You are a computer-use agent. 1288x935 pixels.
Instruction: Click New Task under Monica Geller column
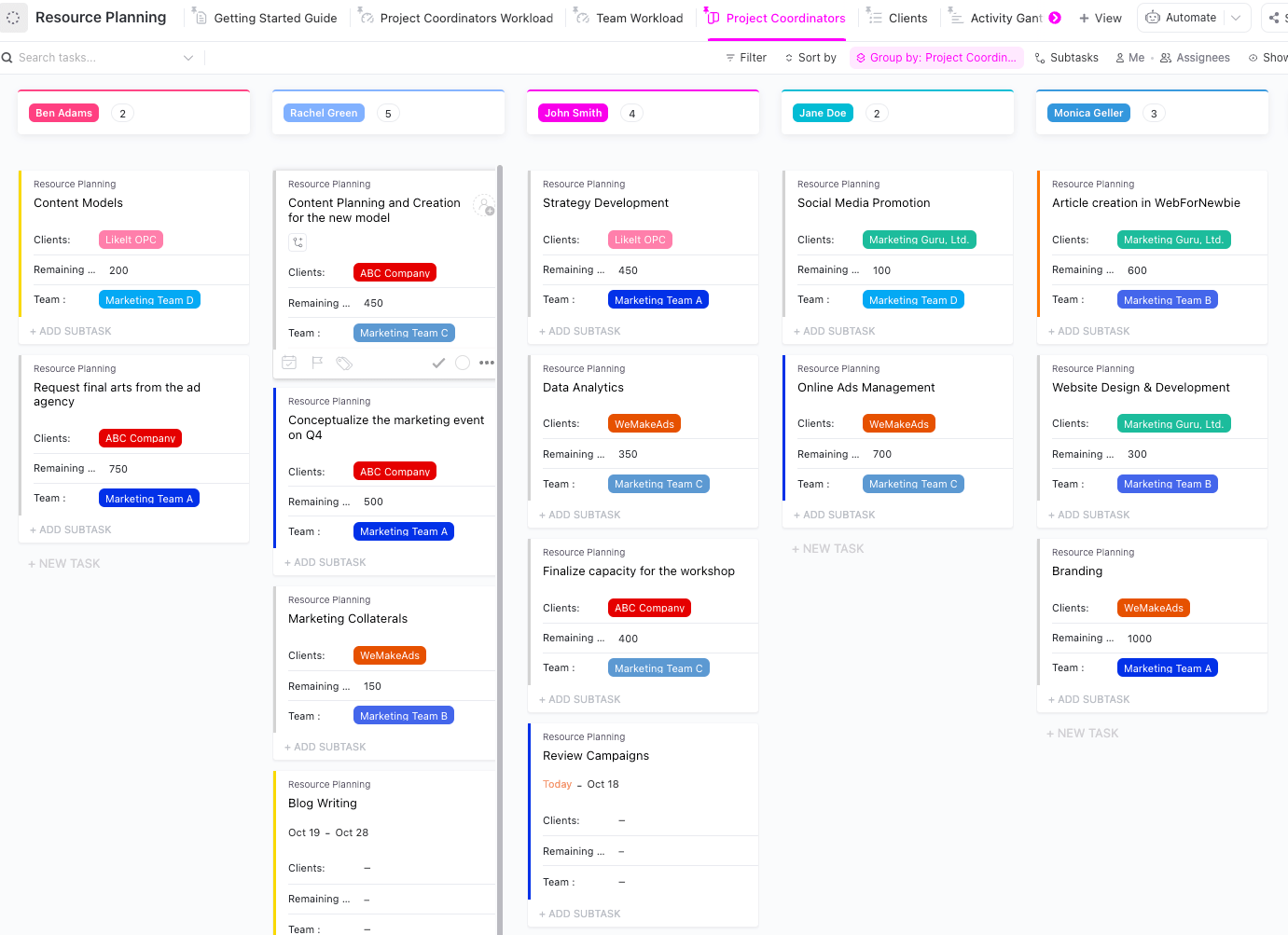pos(1083,734)
